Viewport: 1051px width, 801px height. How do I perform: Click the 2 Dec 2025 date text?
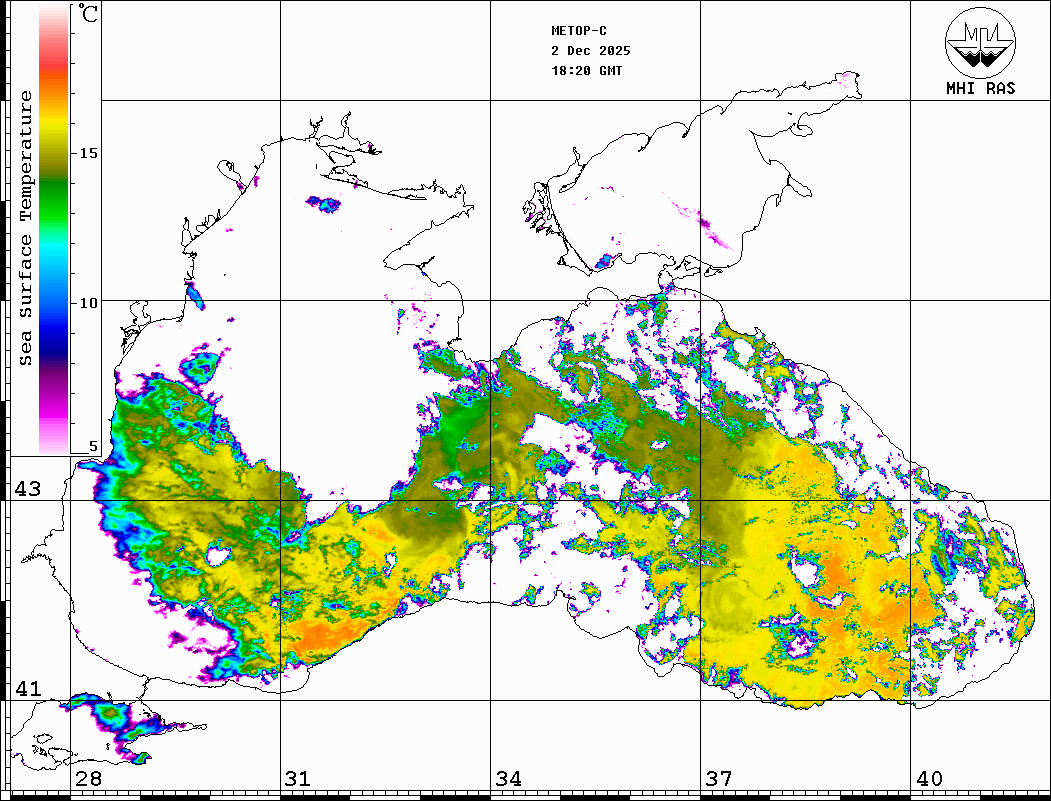[x=590, y=51]
